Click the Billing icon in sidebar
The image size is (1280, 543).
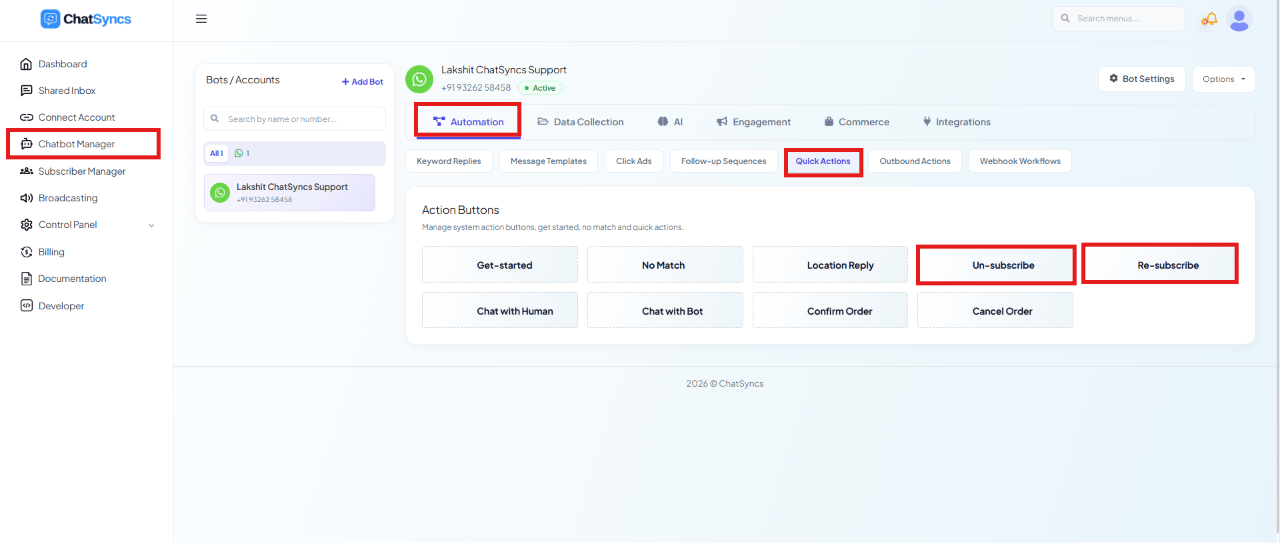(x=27, y=252)
